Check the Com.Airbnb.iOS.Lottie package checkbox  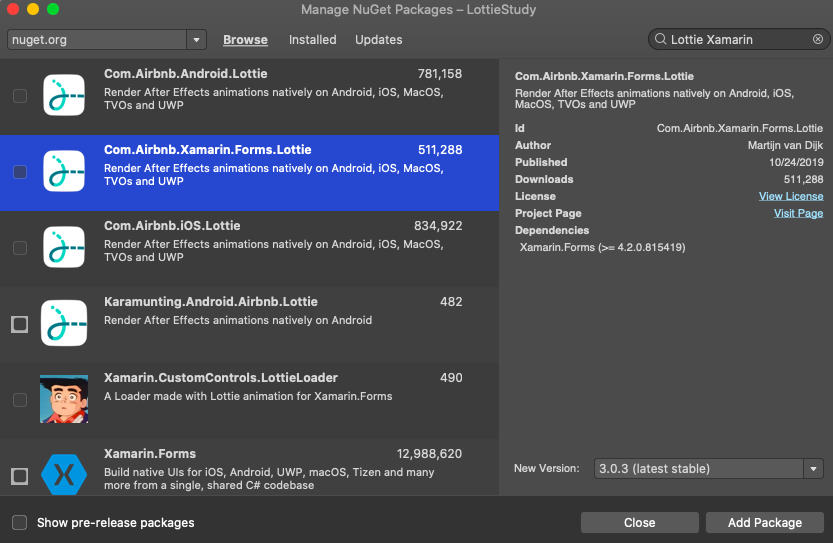point(20,248)
